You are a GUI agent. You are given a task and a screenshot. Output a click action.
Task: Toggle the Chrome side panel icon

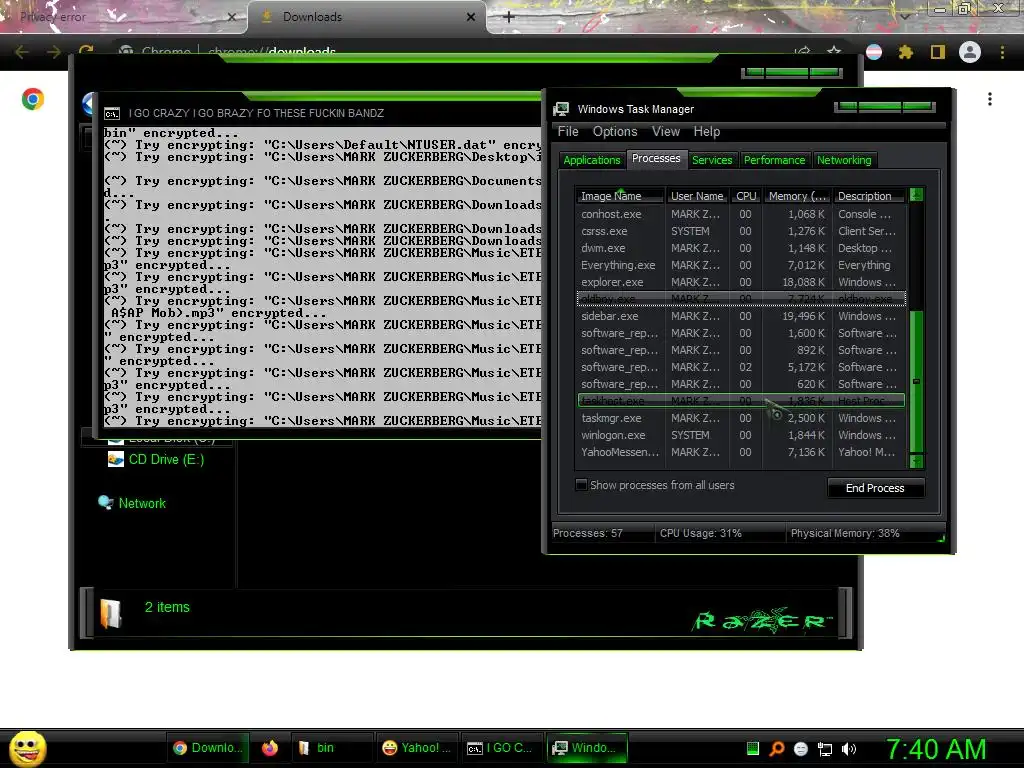938,52
